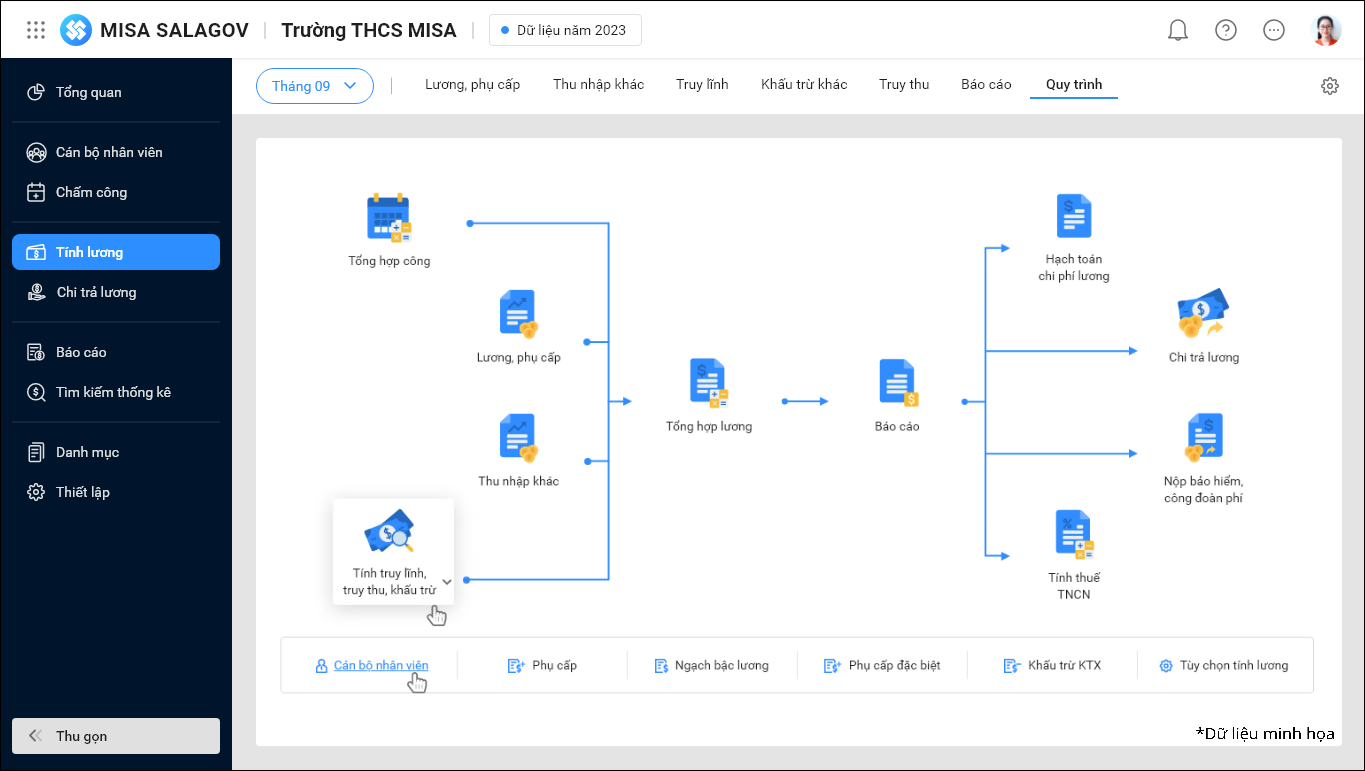The height and width of the screenshot is (771, 1365).
Task: Click the Tính thuế TNCN label text
Action: pyautogui.click(x=1074, y=585)
